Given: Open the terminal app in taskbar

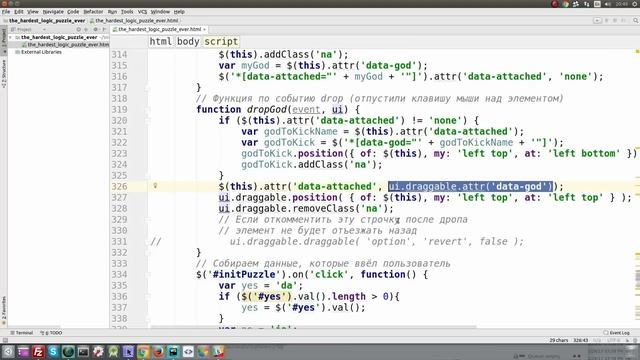Looking at the screenshot, I should tap(83, 351).
